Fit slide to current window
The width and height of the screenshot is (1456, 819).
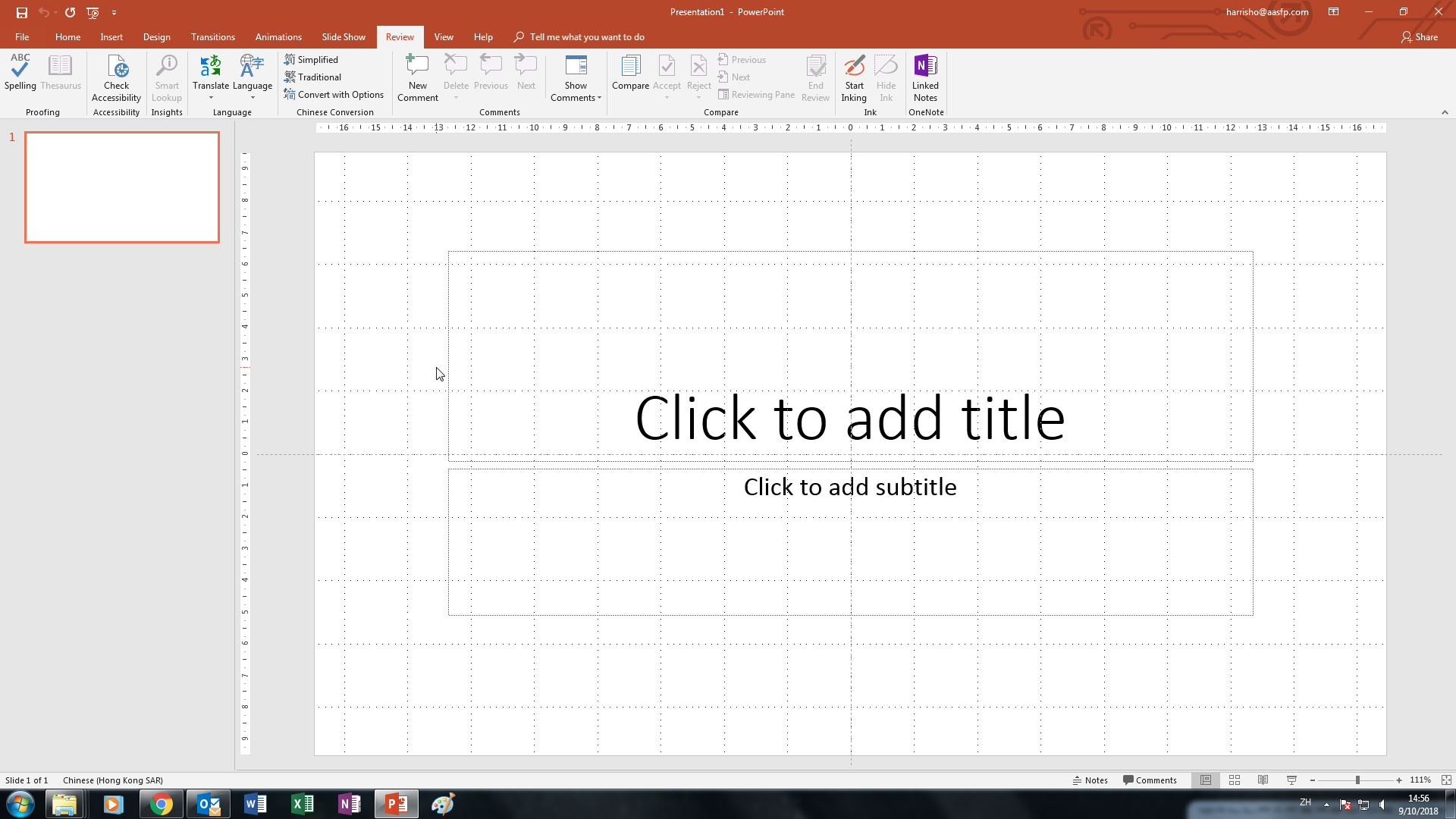coord(1446,780)
